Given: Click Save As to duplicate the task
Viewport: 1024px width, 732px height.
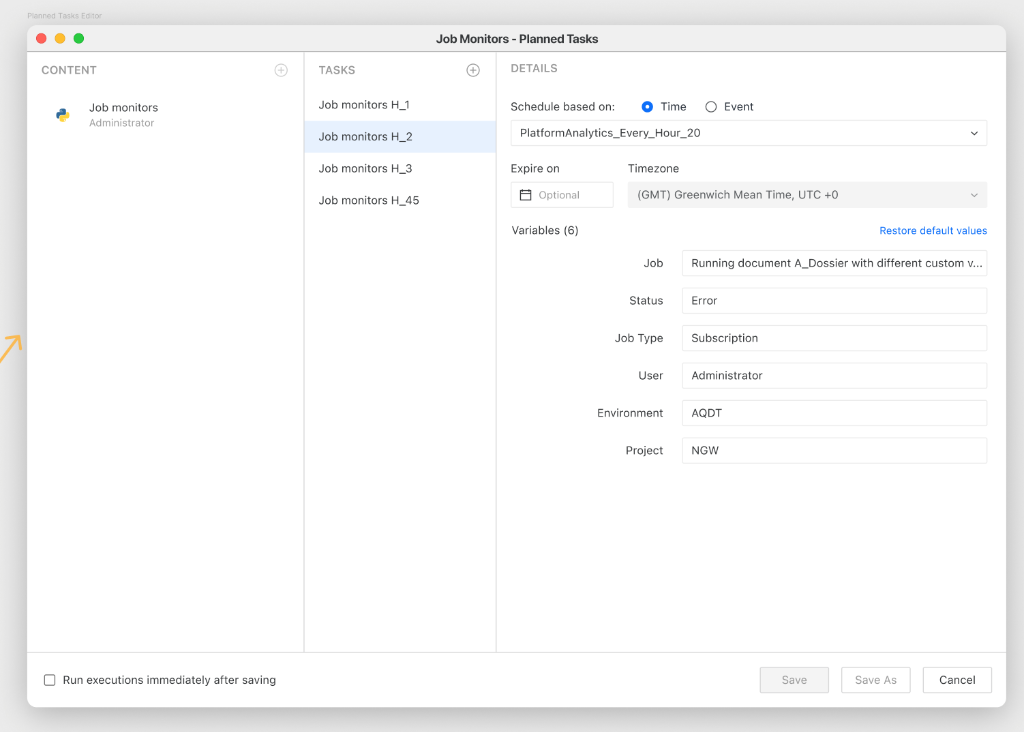Looking at the screenshot, I should tap(875, 679).
